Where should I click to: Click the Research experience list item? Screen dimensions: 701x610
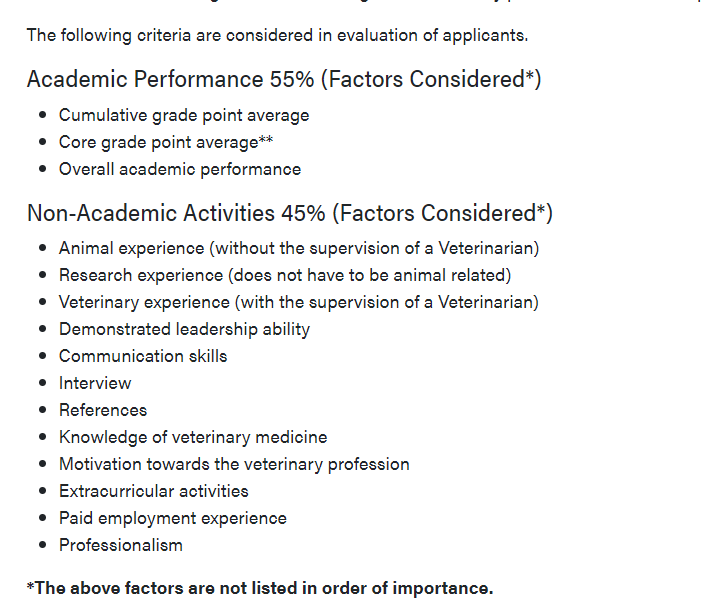pos(285,275)
